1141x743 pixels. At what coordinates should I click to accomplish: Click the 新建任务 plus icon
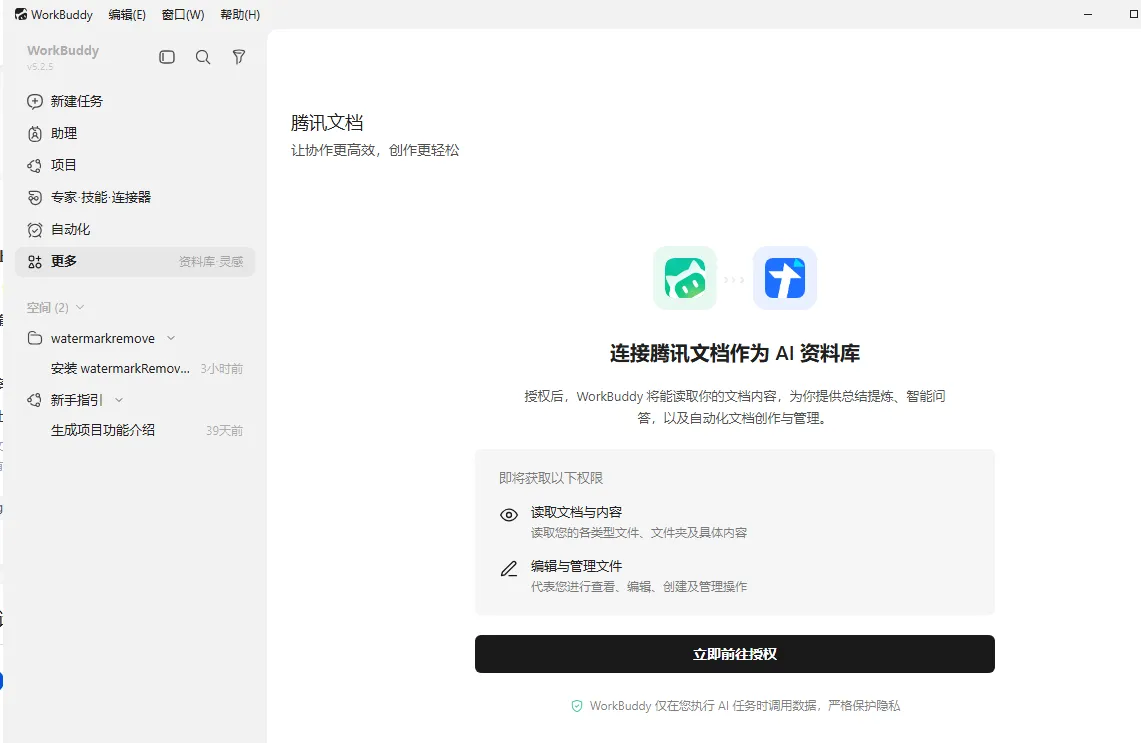point(35,101)
